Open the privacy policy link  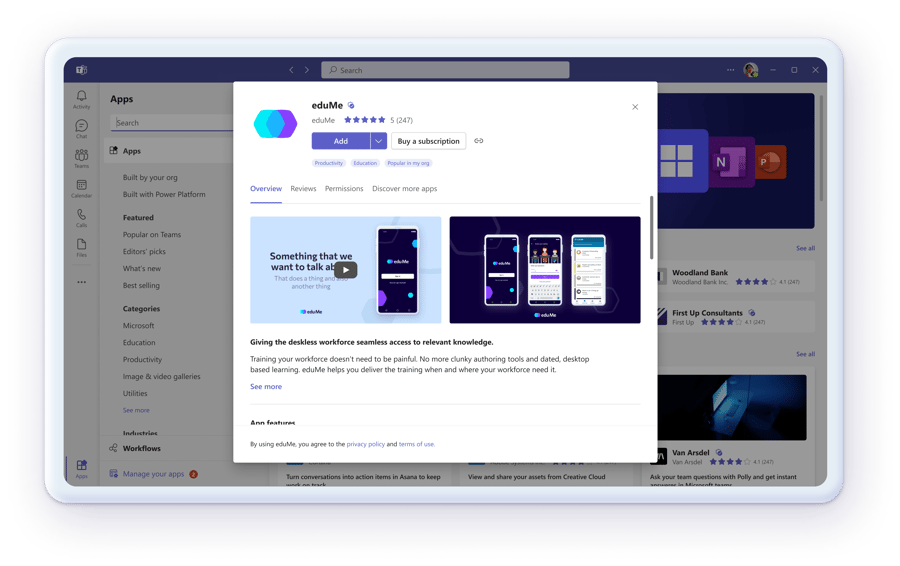tap(366, 444)
